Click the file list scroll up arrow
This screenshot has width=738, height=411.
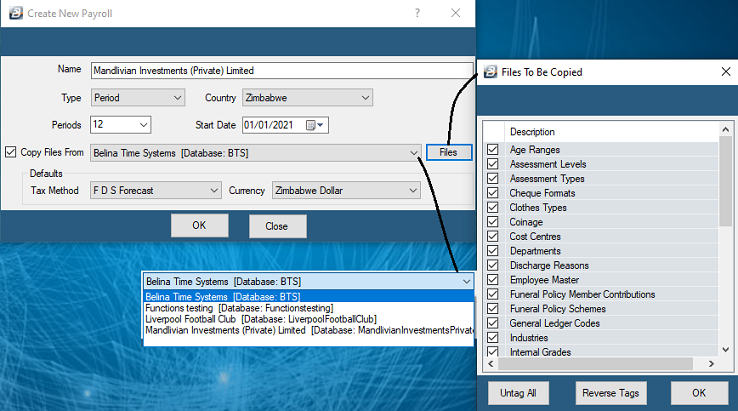tap(726, 129)
